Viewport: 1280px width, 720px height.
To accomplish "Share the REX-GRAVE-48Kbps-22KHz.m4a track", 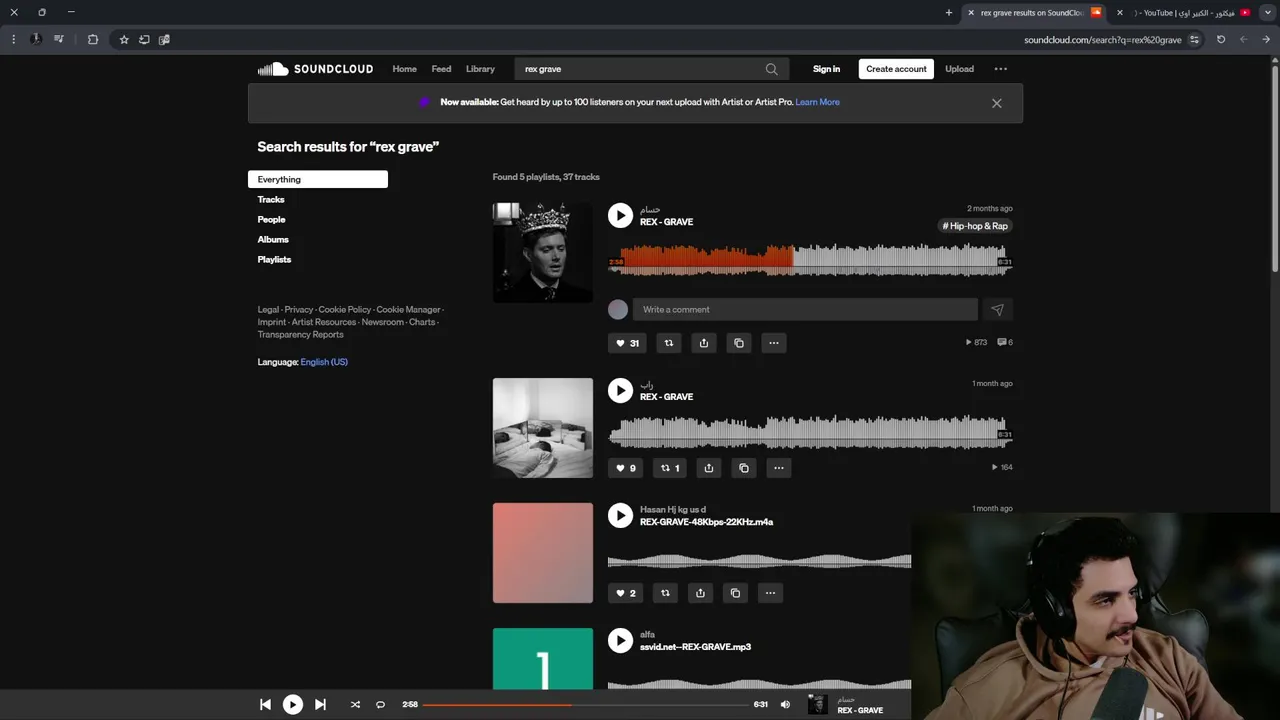I will pos(700,593).
